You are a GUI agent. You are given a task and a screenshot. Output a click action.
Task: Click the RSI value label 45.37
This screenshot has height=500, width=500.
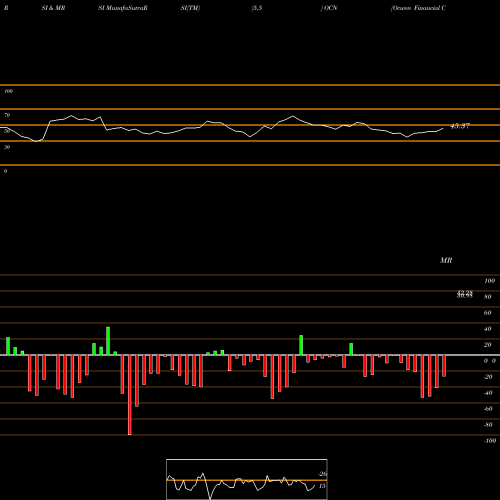tap(460, 126)
